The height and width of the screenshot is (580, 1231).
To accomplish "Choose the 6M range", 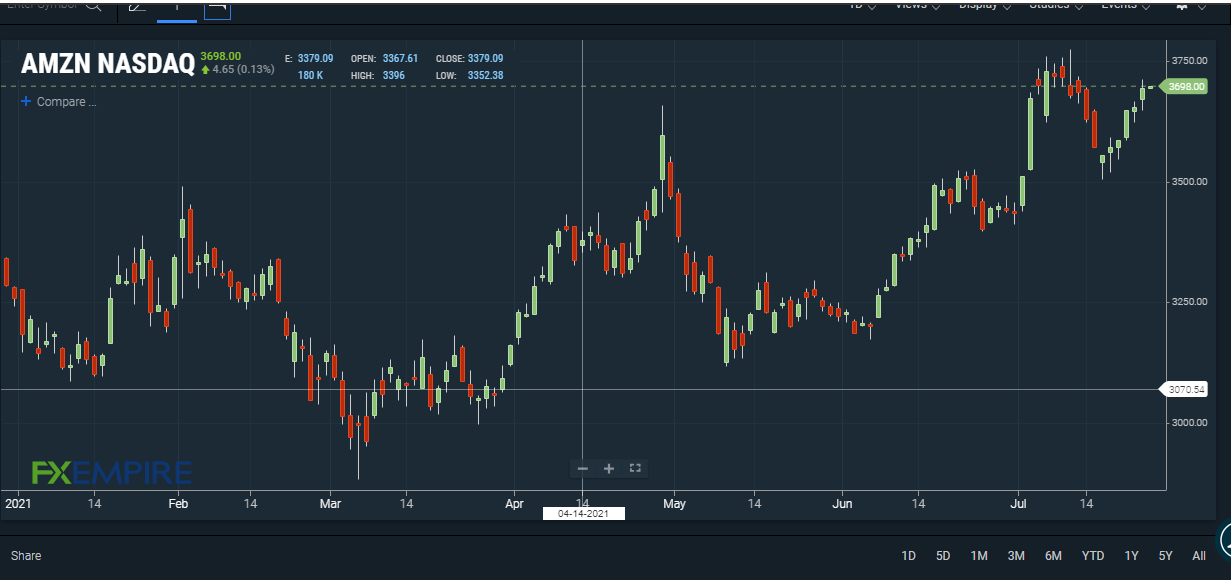I will [1053, 555].
